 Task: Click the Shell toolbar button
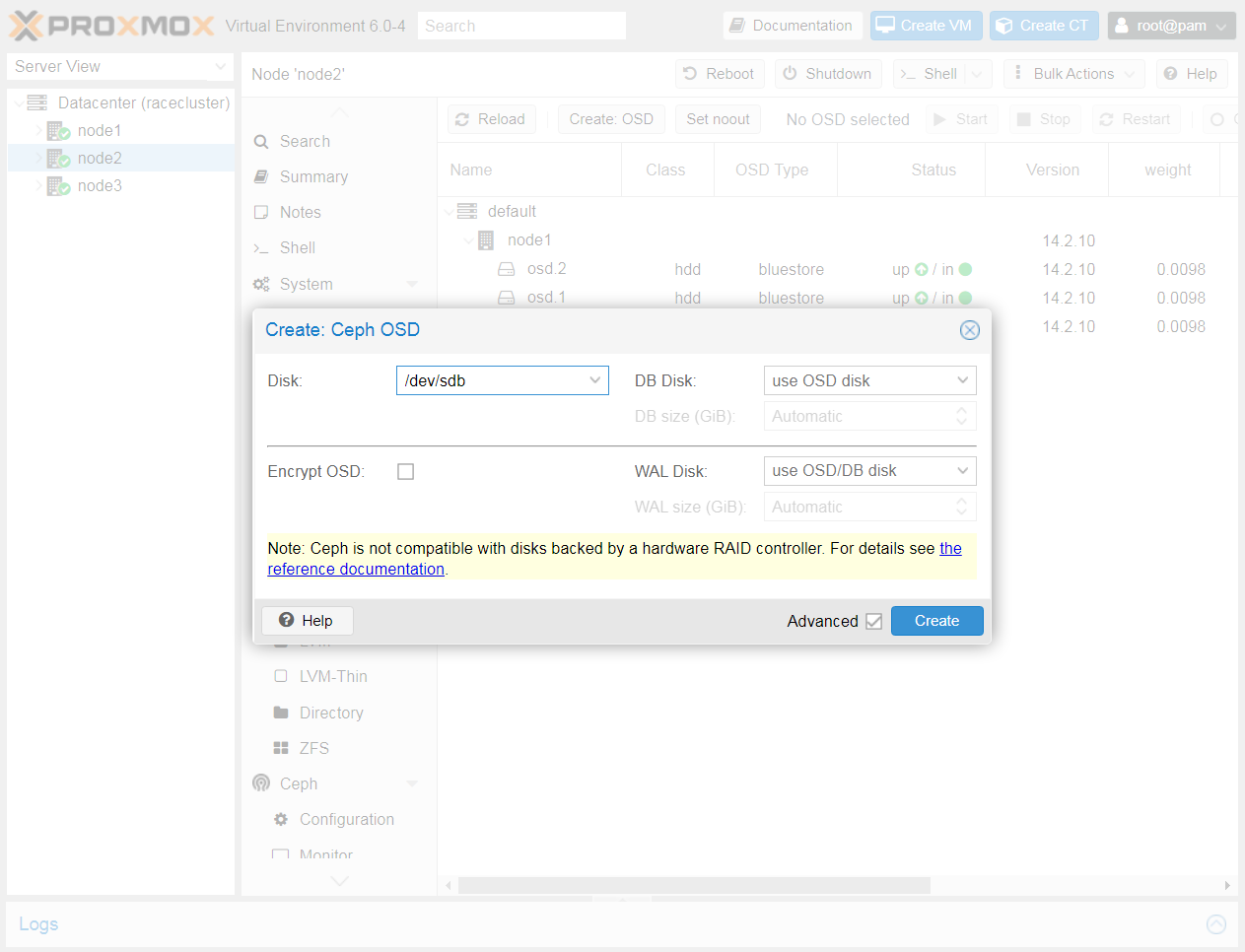click(929, 74)
